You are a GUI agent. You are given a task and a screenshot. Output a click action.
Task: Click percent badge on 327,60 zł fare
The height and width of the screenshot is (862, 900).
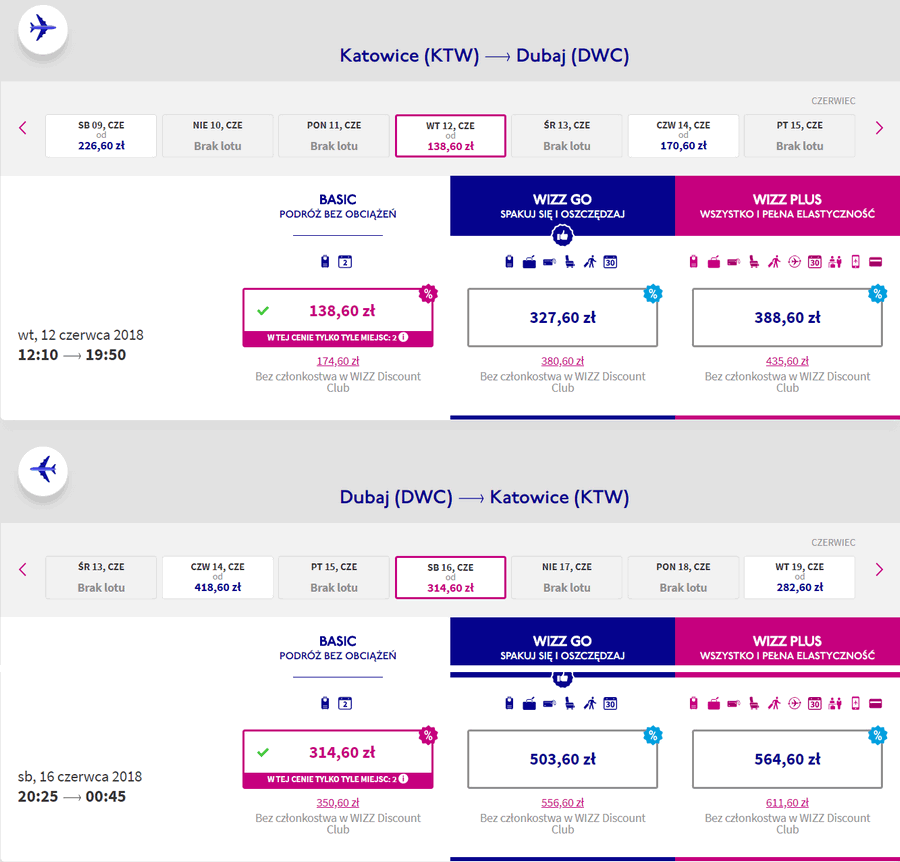pos(653,293)
